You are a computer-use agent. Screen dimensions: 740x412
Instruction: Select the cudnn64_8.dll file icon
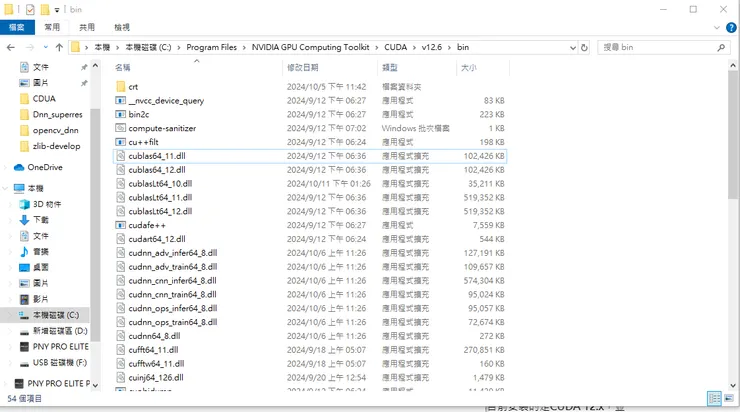click(x=120, y=336)
